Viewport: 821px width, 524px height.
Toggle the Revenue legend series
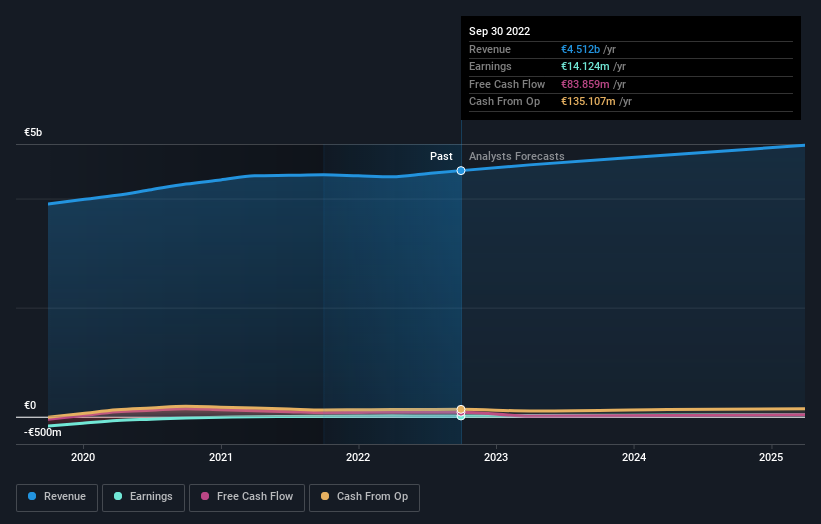(x=57, y=497)
